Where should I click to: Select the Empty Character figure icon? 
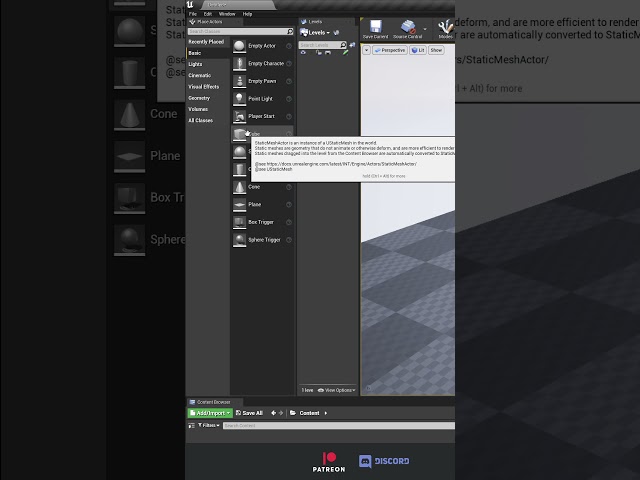(x=239, y=64)
